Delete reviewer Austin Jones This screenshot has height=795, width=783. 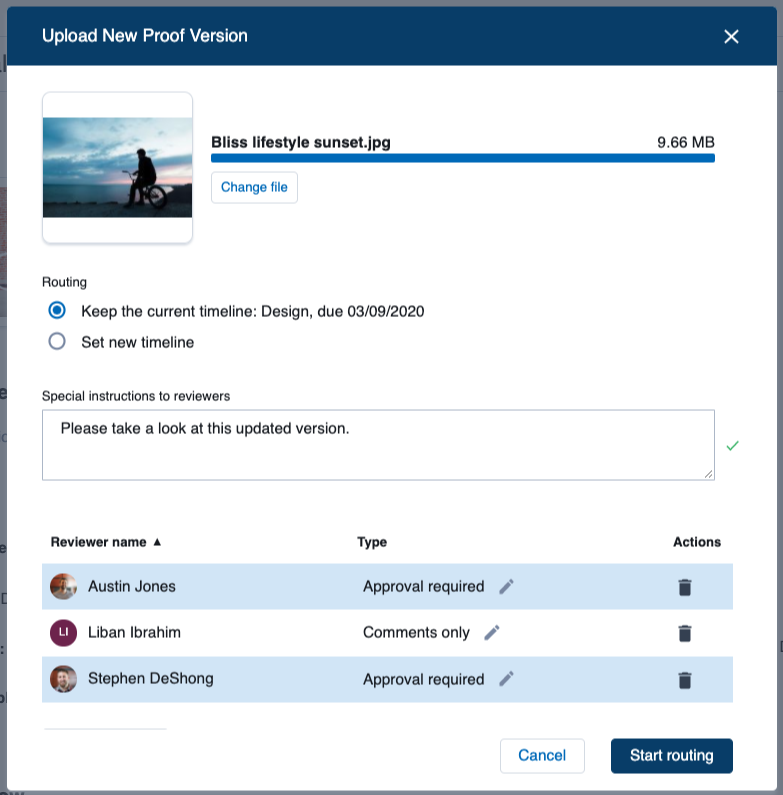click(x=685, y=587)
